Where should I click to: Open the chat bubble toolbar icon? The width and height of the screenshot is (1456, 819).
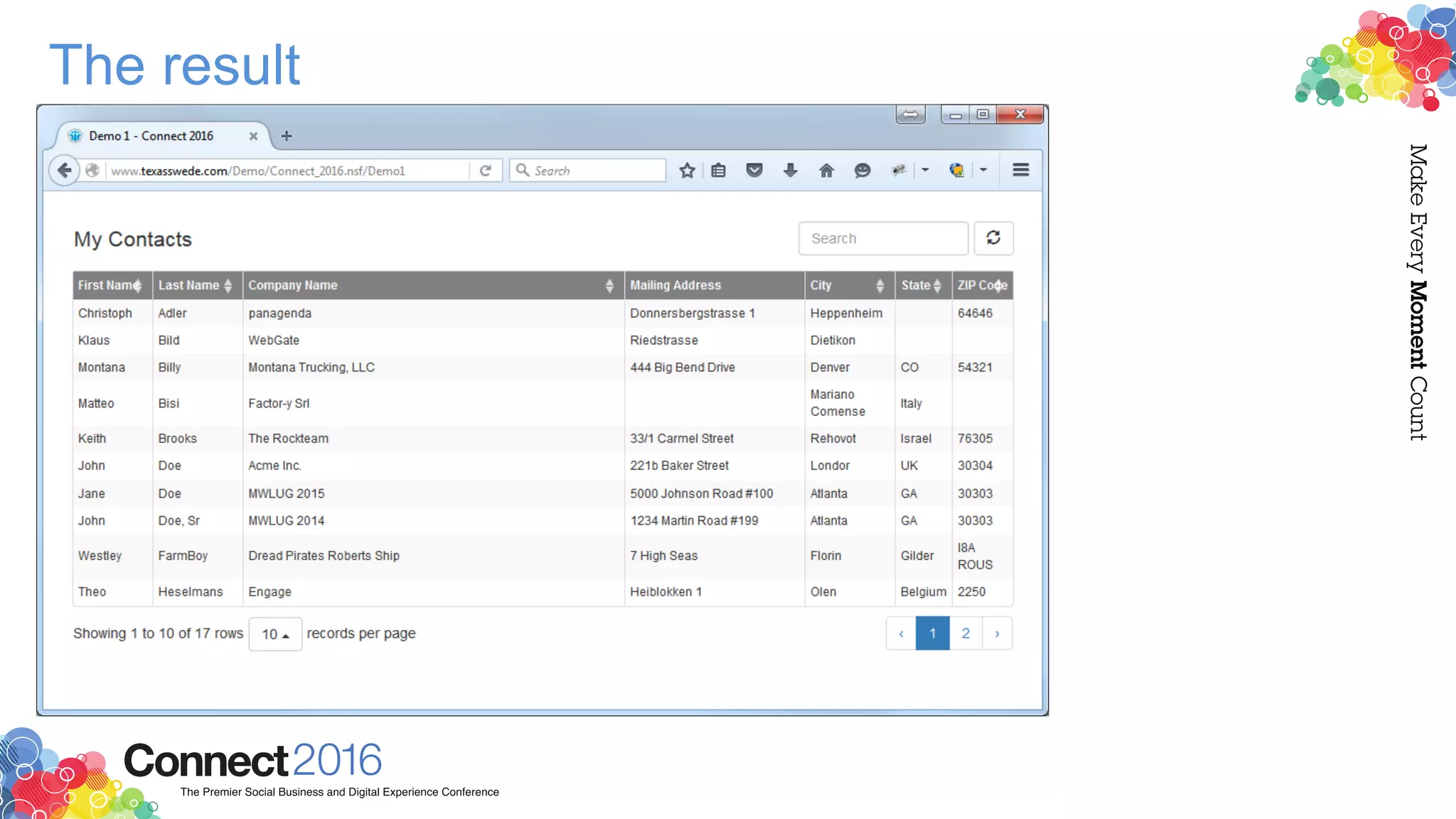pyautogui.click(x=862, y=171)
